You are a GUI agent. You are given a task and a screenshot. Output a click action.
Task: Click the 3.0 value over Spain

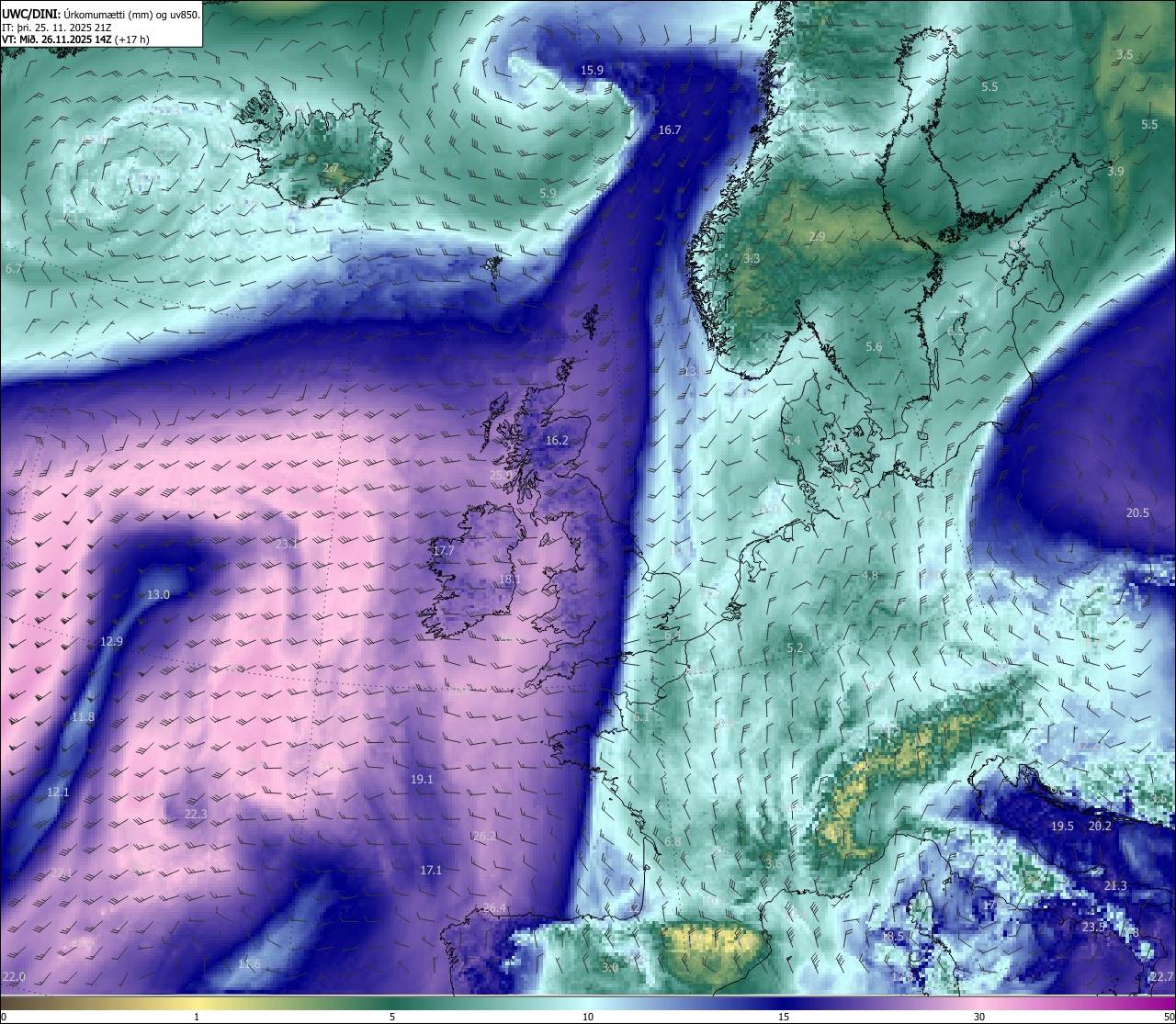610,967
